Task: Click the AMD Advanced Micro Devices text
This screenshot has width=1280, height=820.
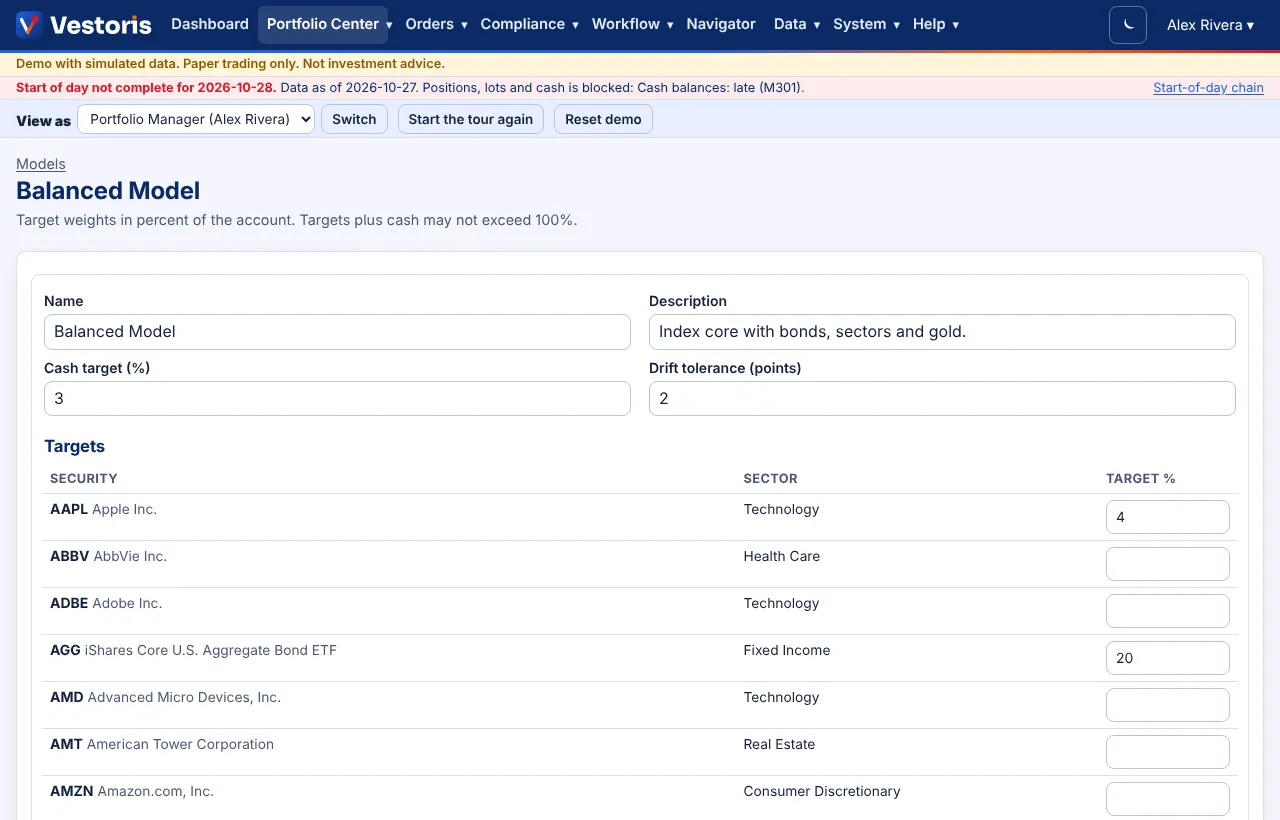Action: pyautogui.click(x=165, y=697)
